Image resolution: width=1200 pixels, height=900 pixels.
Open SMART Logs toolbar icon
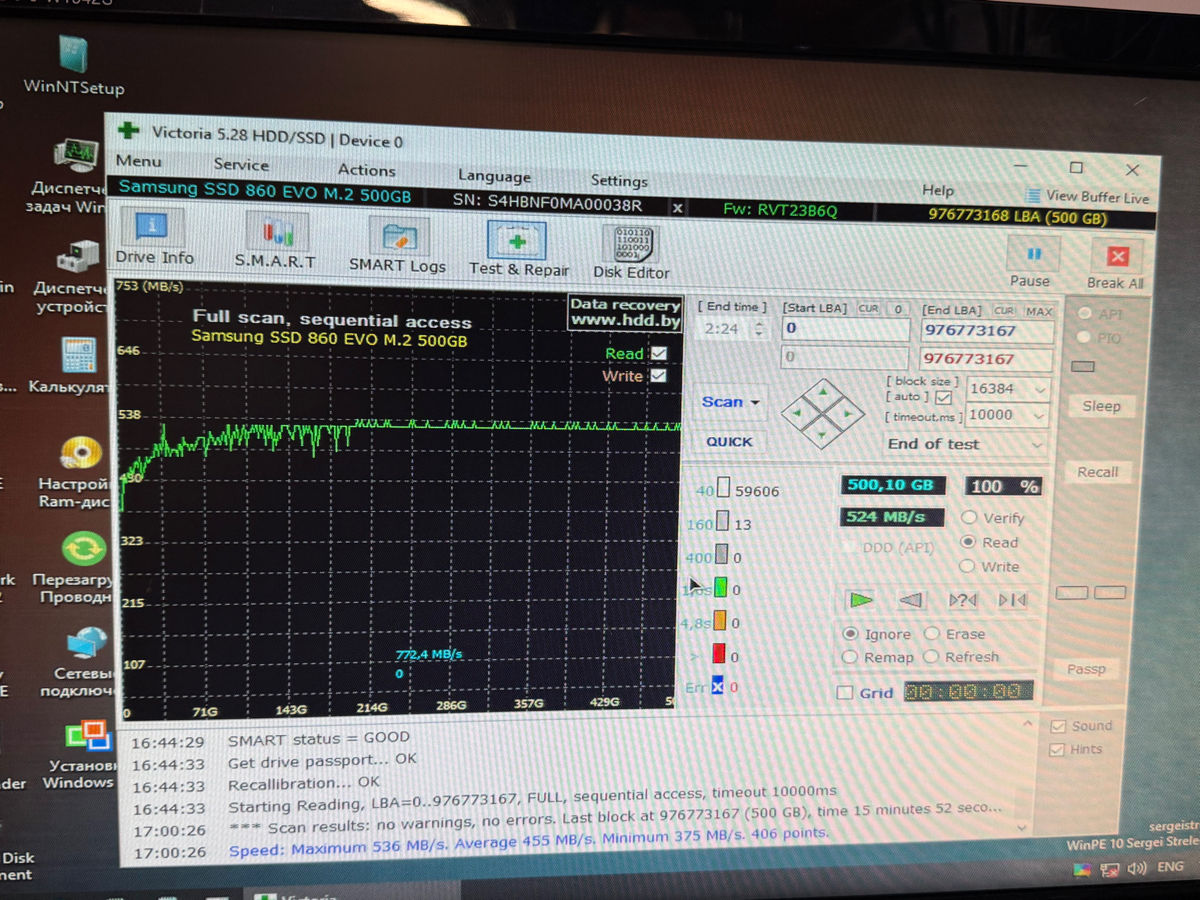tap(397, 244)
